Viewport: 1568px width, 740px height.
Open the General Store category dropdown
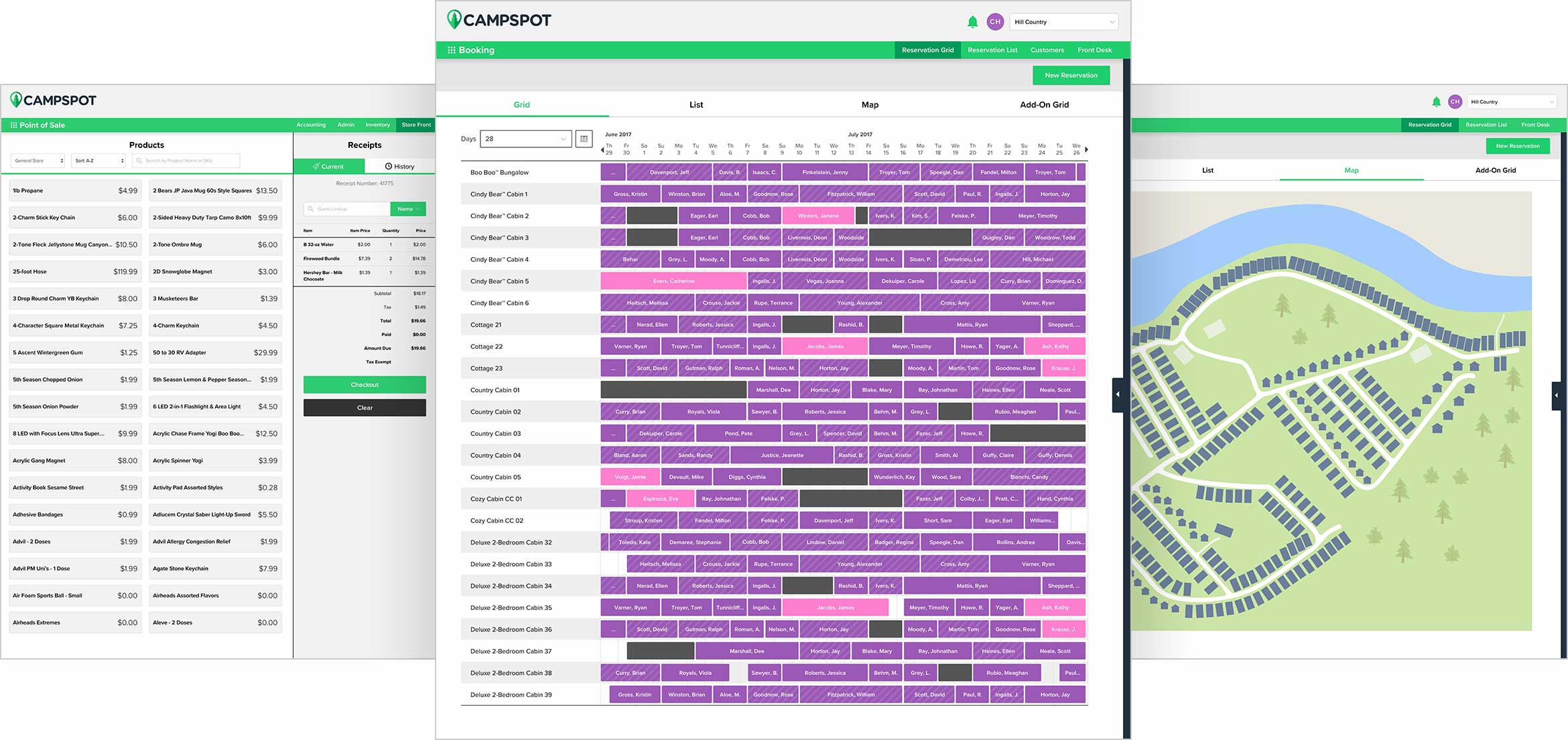[x=38, y=161]
